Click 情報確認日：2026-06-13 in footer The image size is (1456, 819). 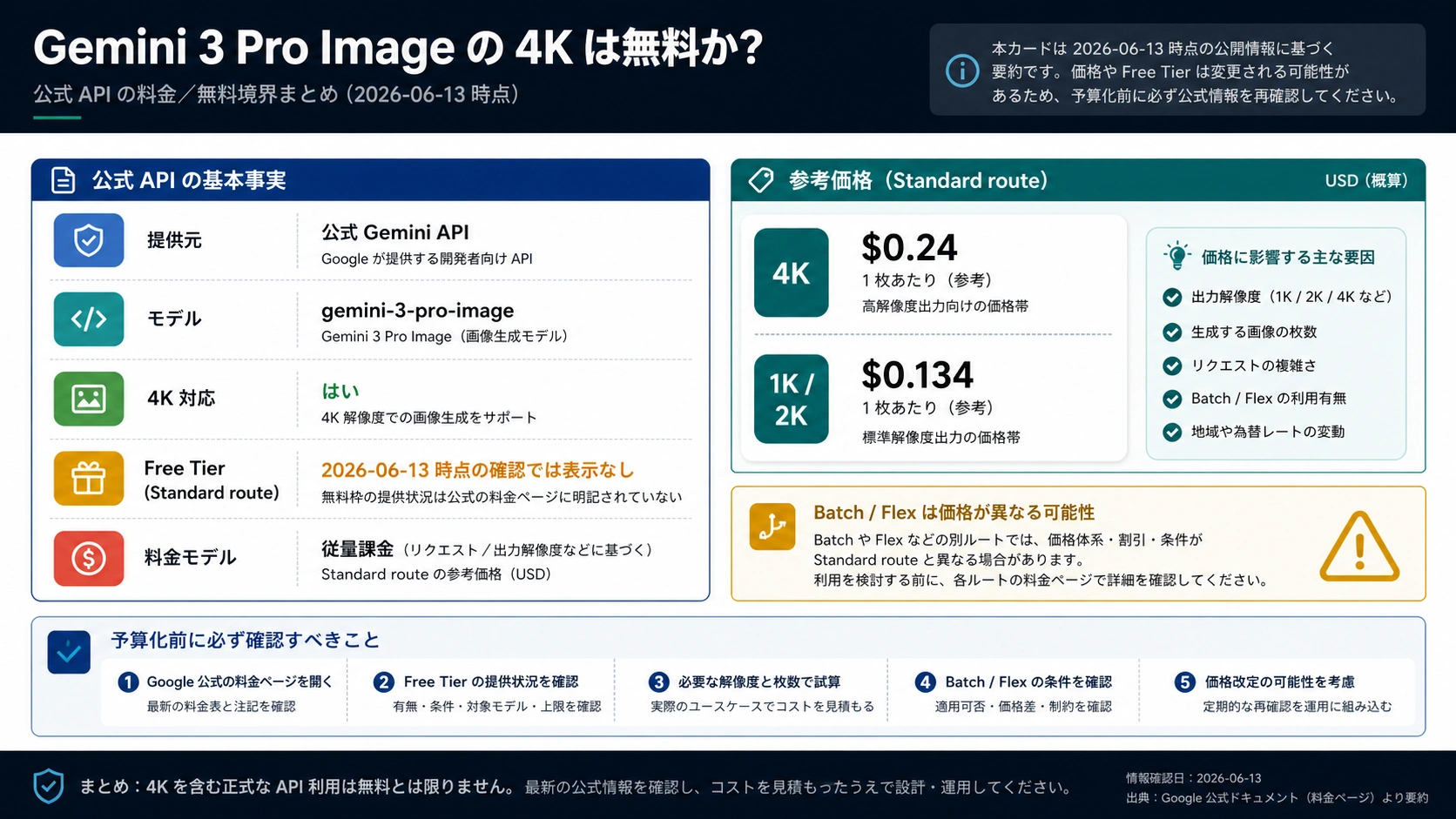(1193, 778)
